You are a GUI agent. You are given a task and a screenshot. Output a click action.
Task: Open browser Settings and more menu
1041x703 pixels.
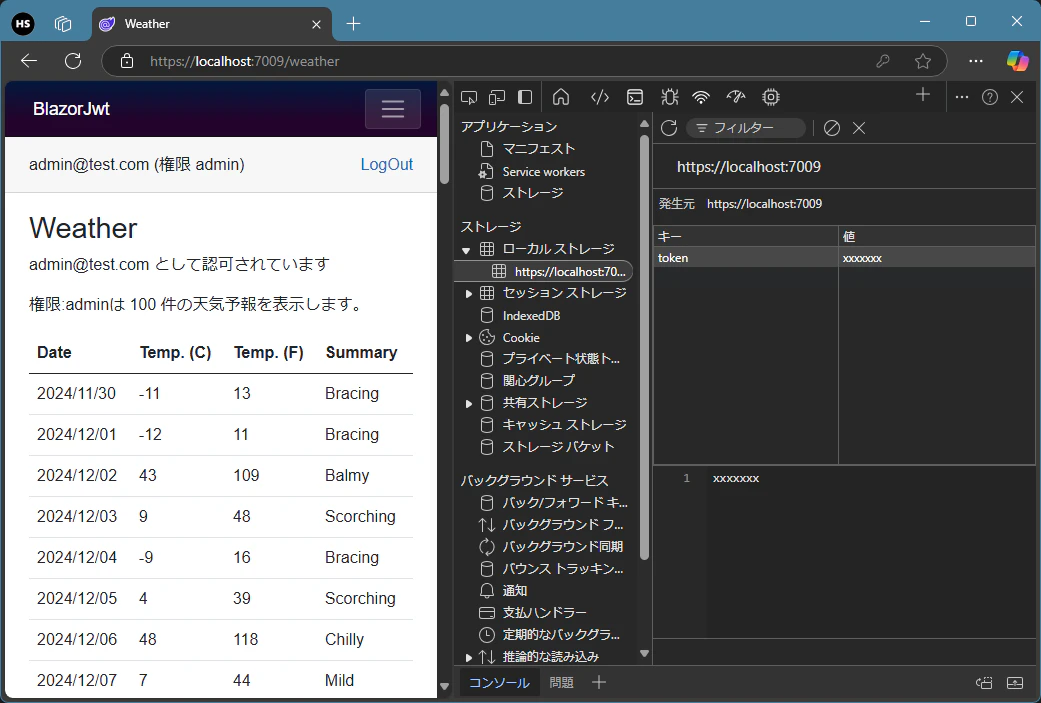click(976, 61)
